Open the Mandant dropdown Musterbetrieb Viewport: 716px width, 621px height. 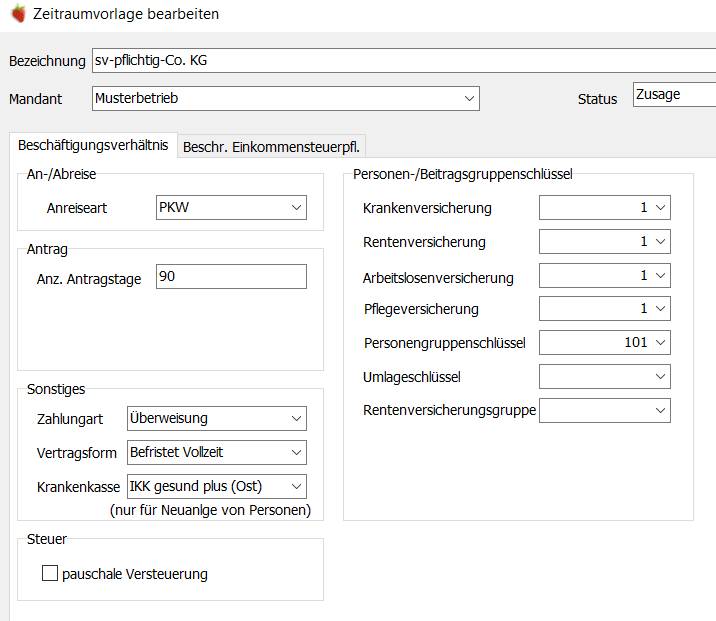coord(286,98)
